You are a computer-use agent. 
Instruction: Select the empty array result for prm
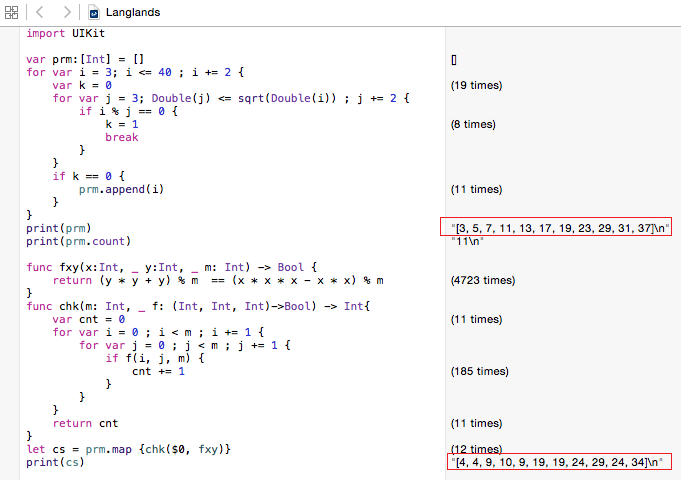[454, 60]
